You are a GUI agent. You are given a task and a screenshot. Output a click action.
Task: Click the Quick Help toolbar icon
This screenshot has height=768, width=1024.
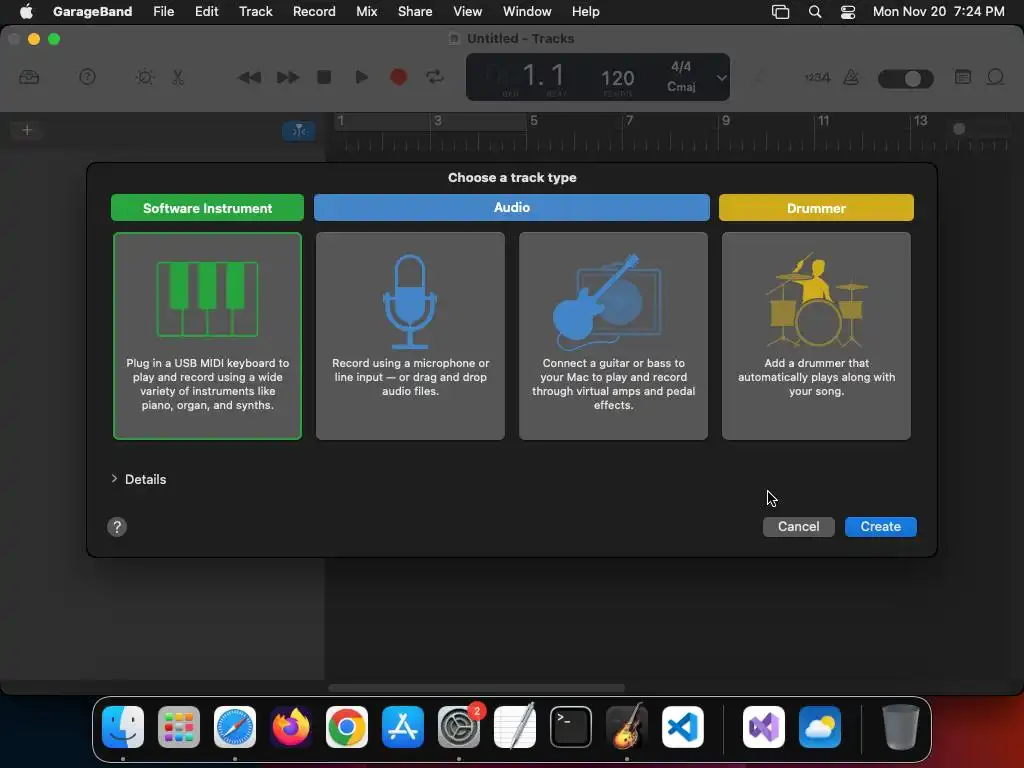(x=87, y=77)
